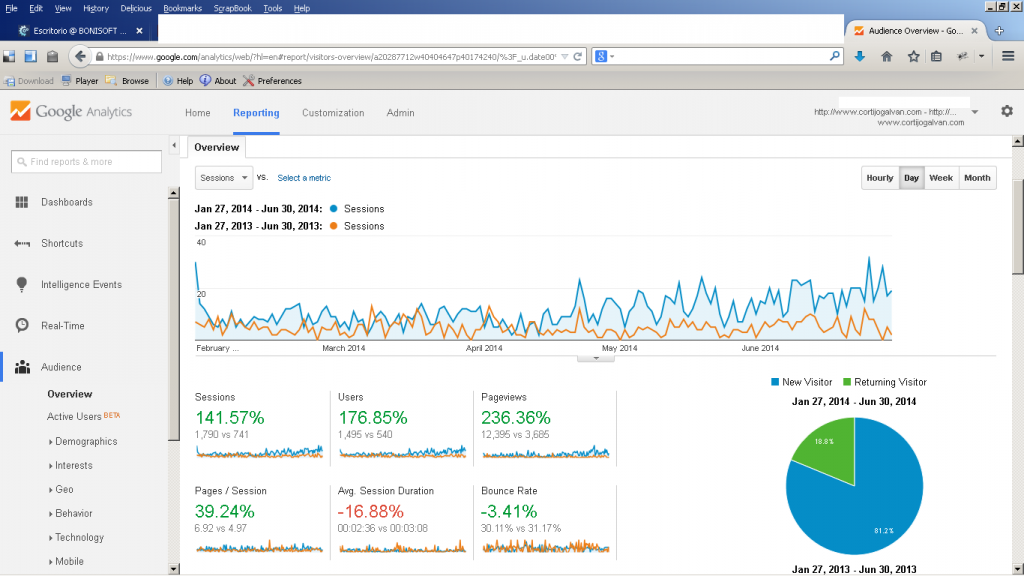Expand the chart annotations drawer arrow
1024x576 pixels.
[x=596, y=359]
